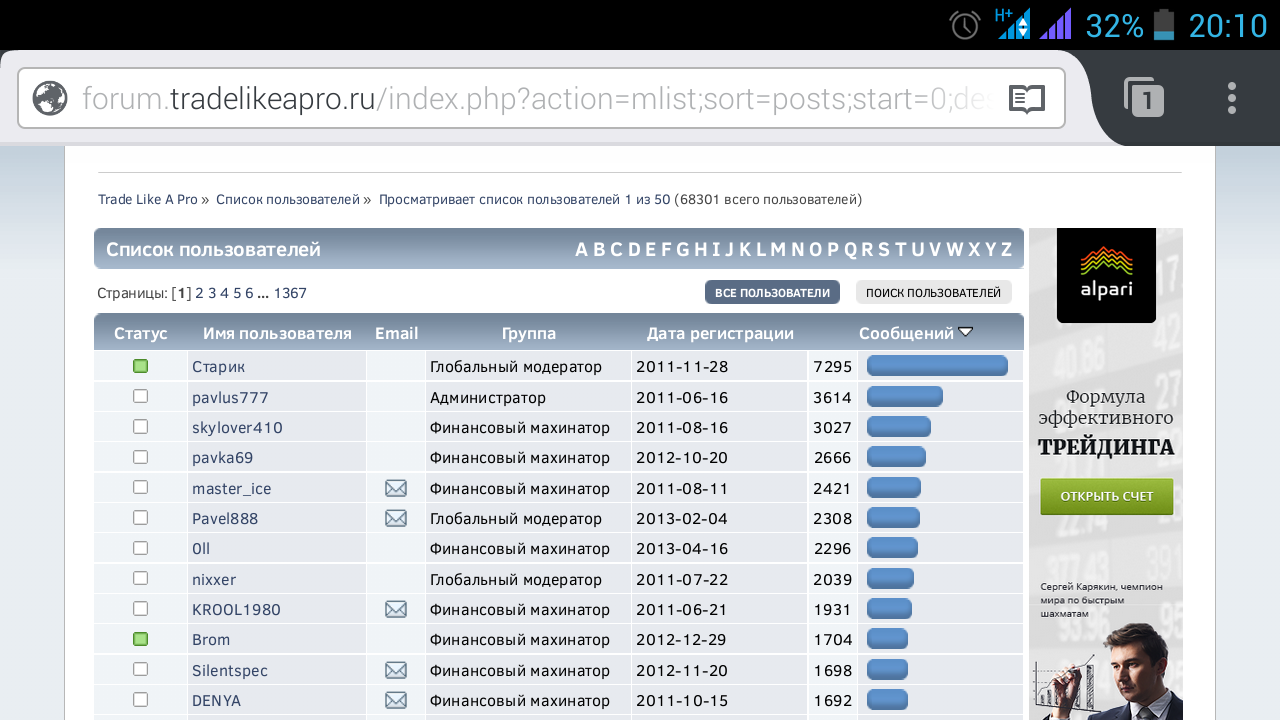The width and height of the screenshot is (1280, 720).
Task: Open profile of user Старик
Action: 218,367
